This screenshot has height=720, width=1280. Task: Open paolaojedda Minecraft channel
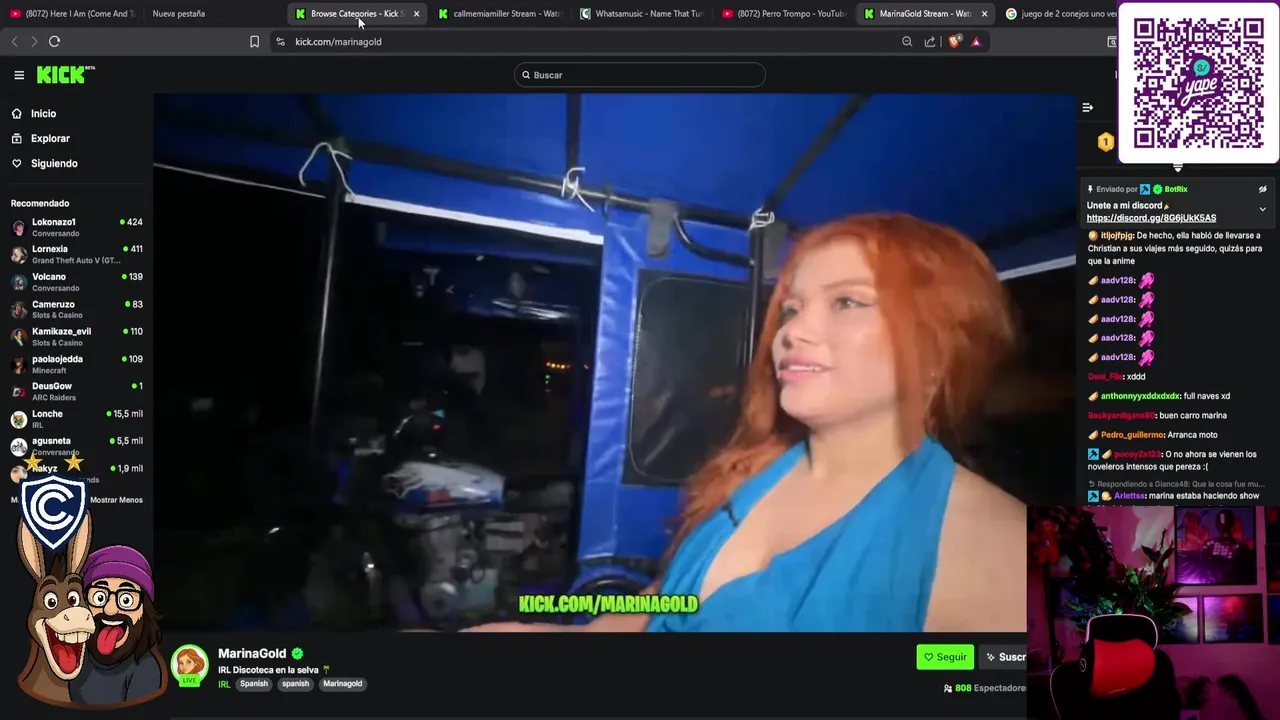pyautogui.click(x=76, y=364)
